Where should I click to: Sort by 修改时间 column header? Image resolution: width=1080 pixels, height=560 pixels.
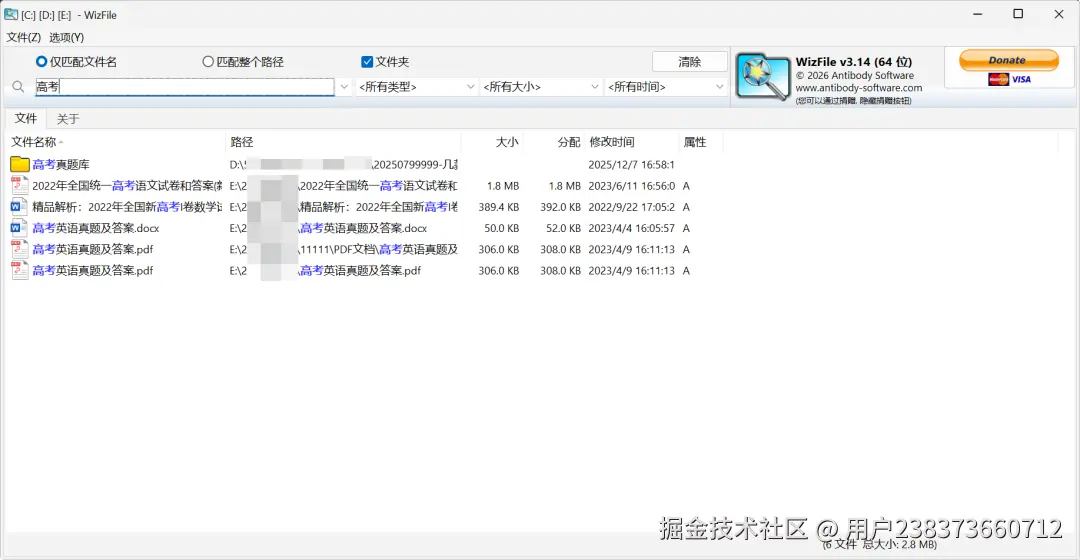pos(632,142)
